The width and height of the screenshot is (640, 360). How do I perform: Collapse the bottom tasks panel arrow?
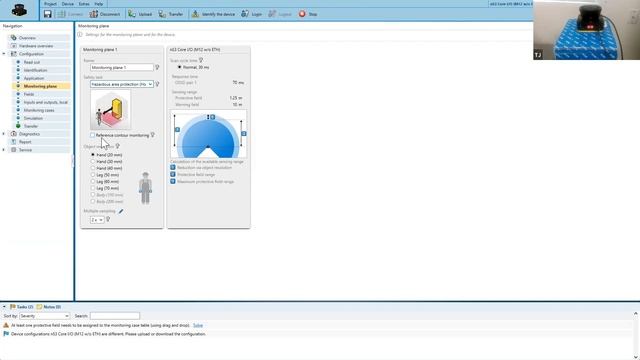(x=4, y=307)
